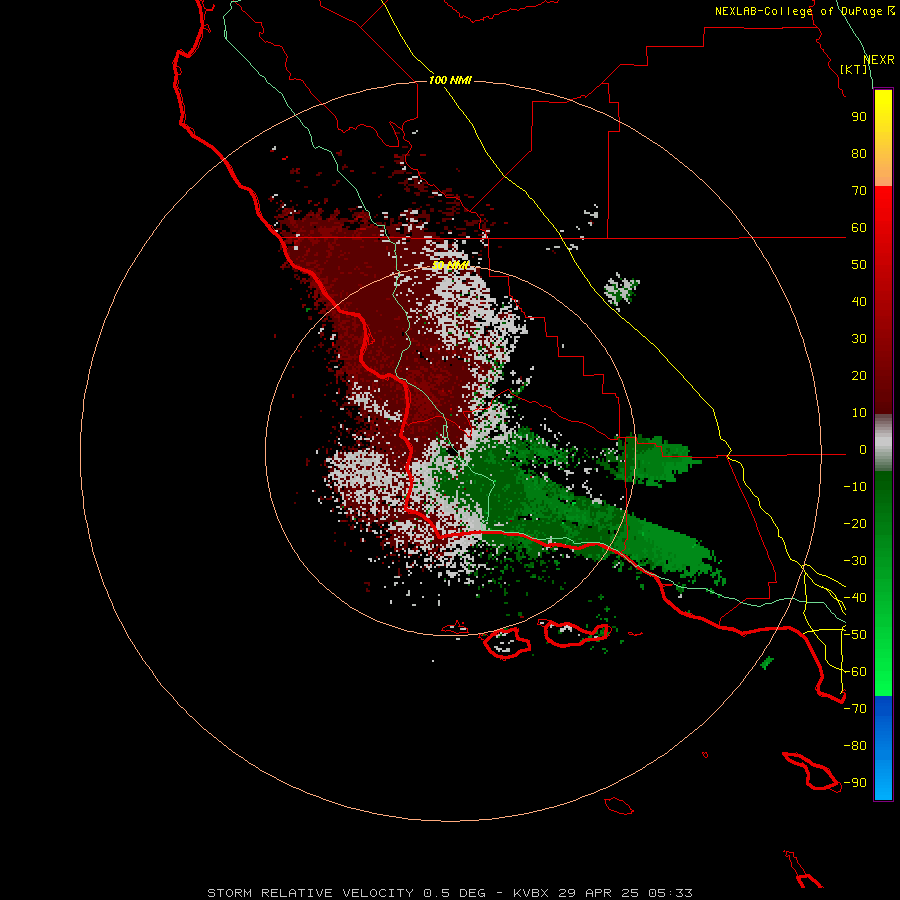This screenshot has width=900, height=900.
Task: Click the -60 scale value
Action: click(x=855, y=672)
